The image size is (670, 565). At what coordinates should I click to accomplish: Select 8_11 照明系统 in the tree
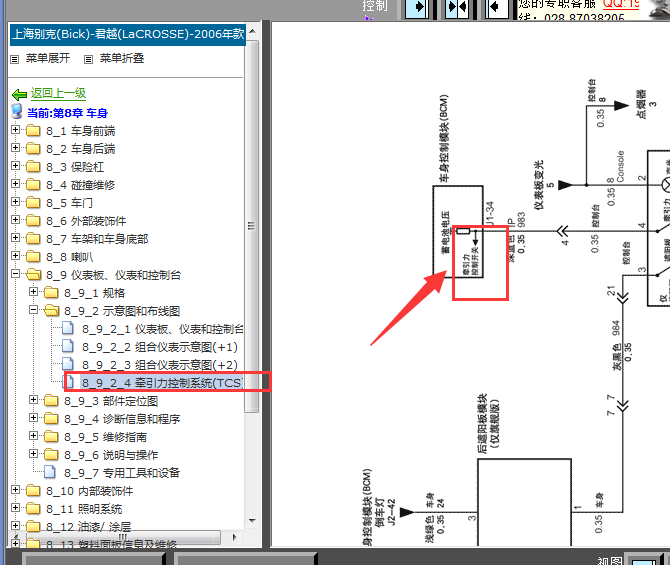coord(84,509)
